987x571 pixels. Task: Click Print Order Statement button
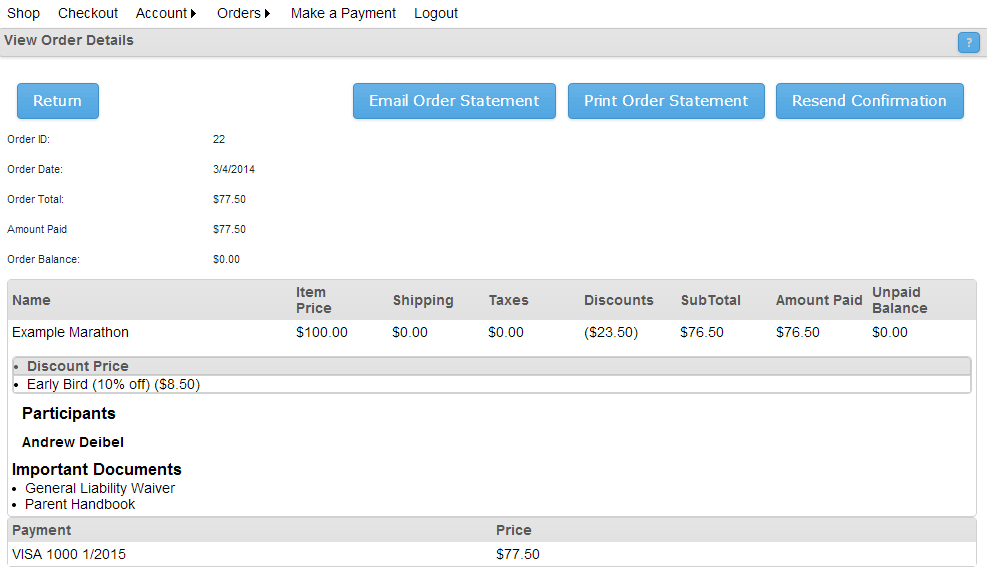pos(666,101)
